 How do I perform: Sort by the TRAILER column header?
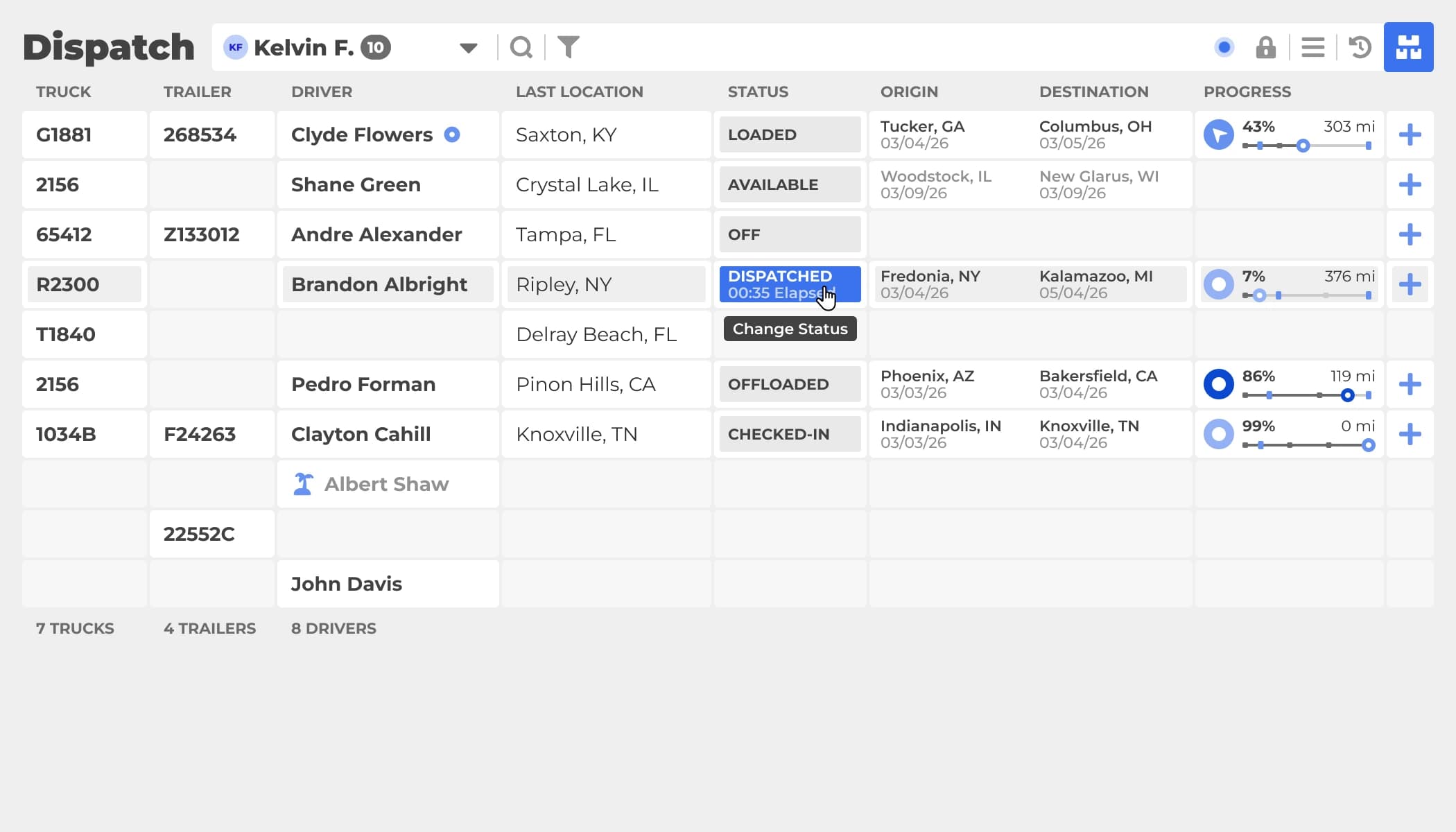pos(198,92)
